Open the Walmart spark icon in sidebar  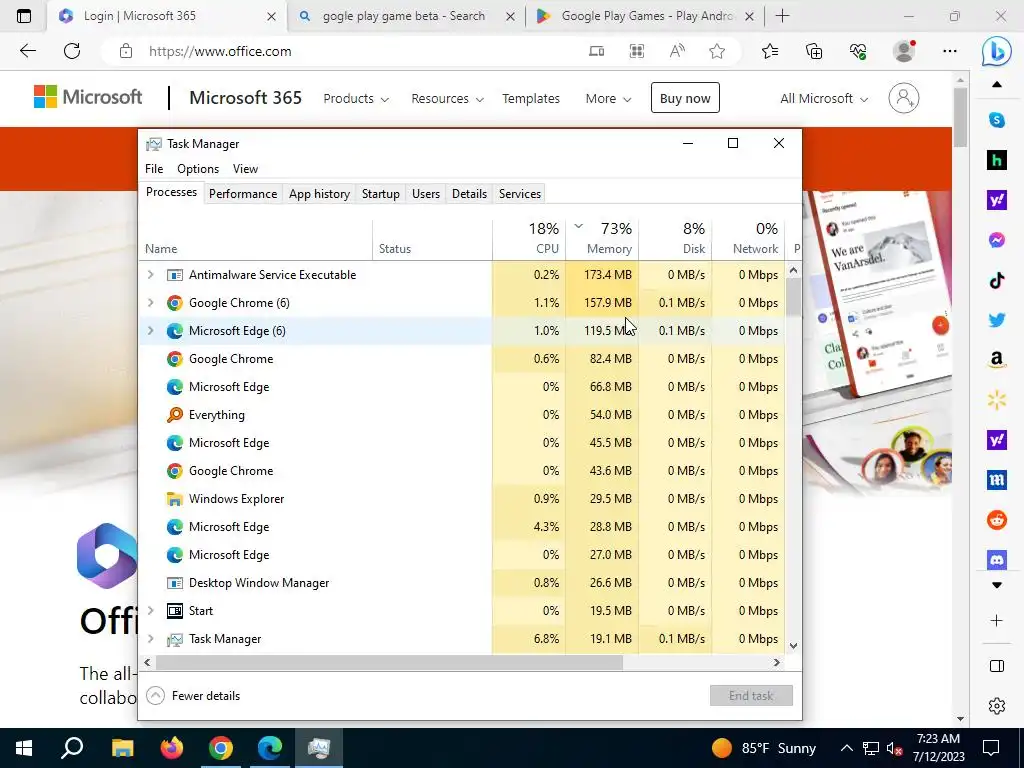[997, 400]
